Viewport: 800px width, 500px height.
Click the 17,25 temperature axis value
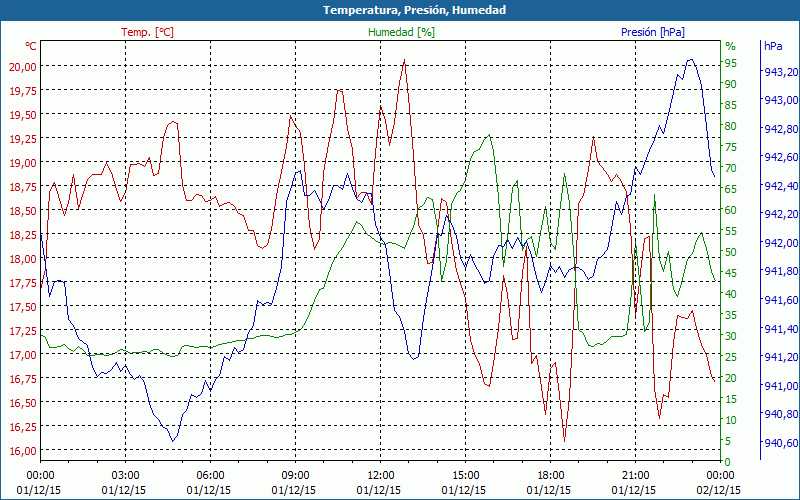click(x=23, y=330)
